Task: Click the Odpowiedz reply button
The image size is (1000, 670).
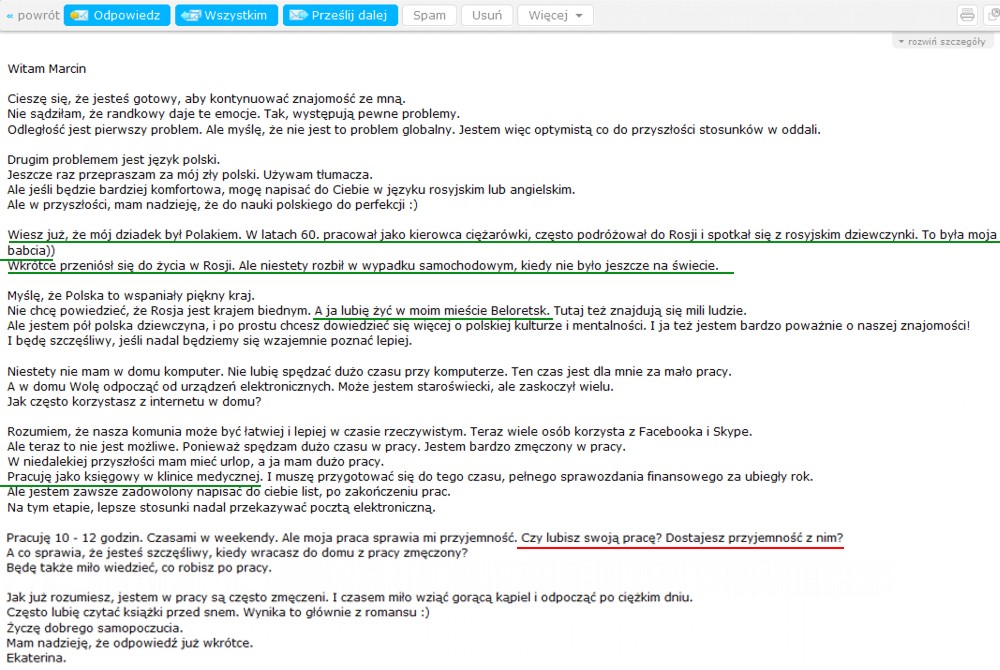Action: click(x=116, y=15)
